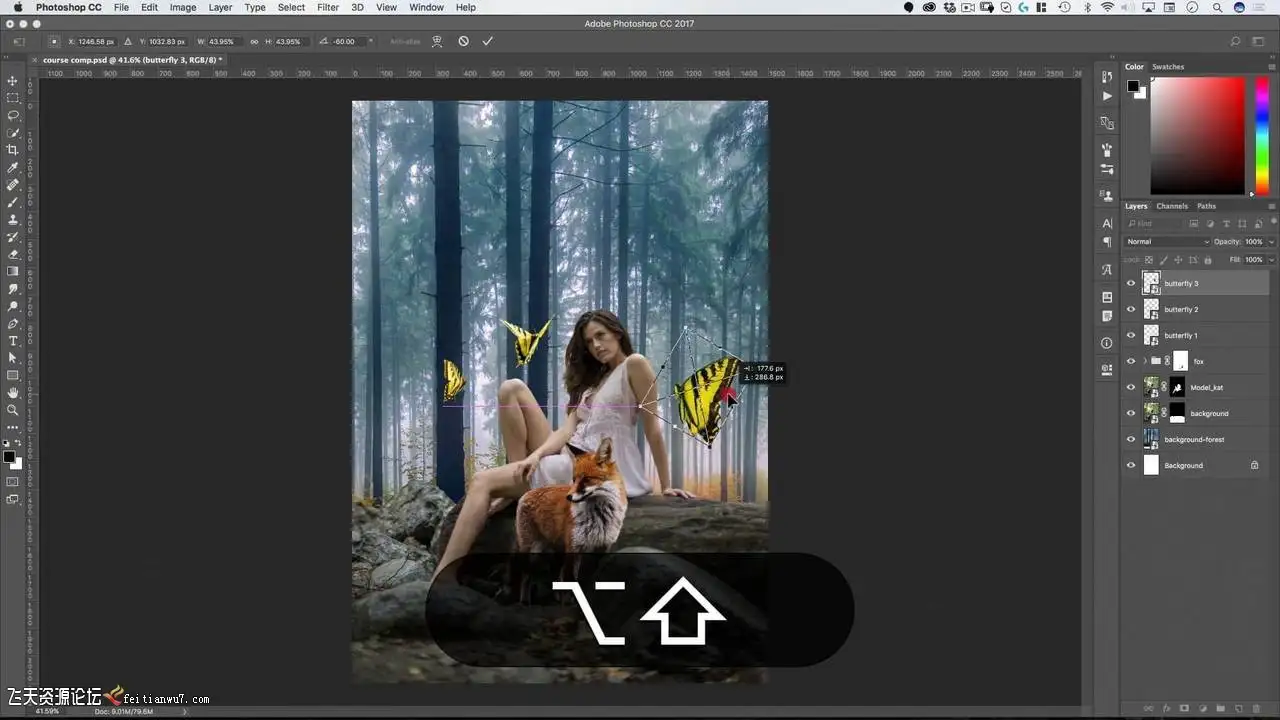1280x720 pixels.
Task: Open the Character panel icon
Action: point(1106,223)
